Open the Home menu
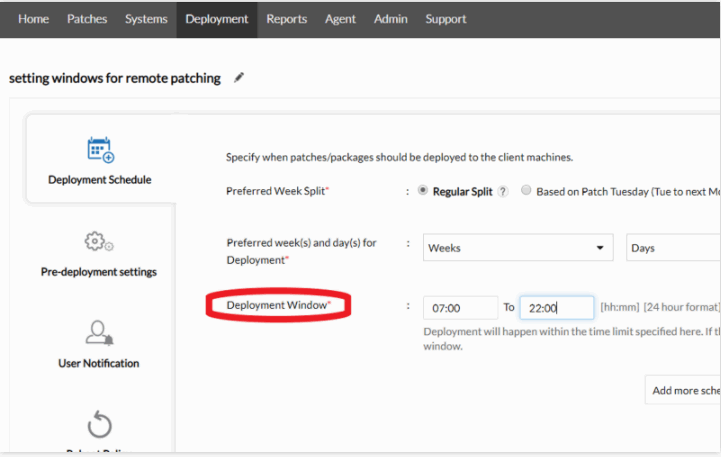 (x=33, y=19)
